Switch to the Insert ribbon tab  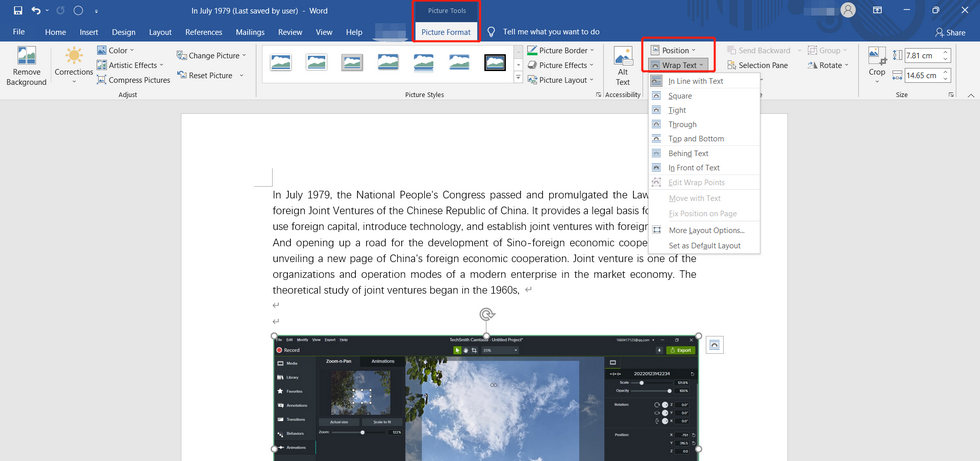(89, 32)
